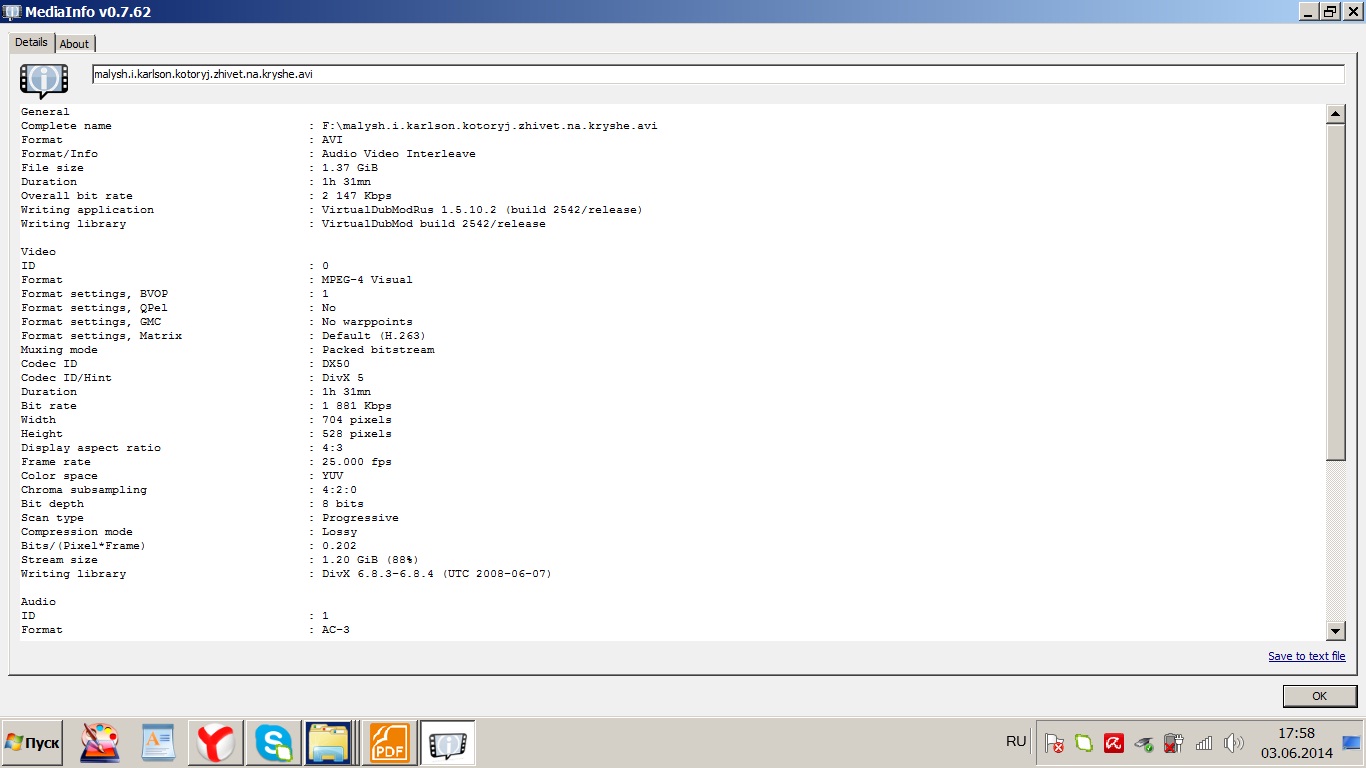Click the 'DivX 5' codec hint value

pos(343,378)
